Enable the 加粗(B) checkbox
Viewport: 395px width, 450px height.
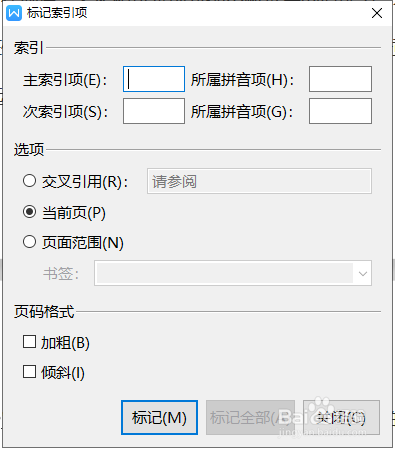tap(29, 342)
